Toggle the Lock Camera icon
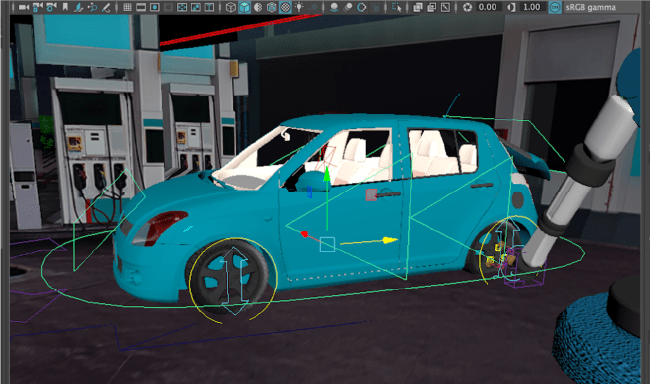Viewport: 651px width, 385px height. click(38, 7)
